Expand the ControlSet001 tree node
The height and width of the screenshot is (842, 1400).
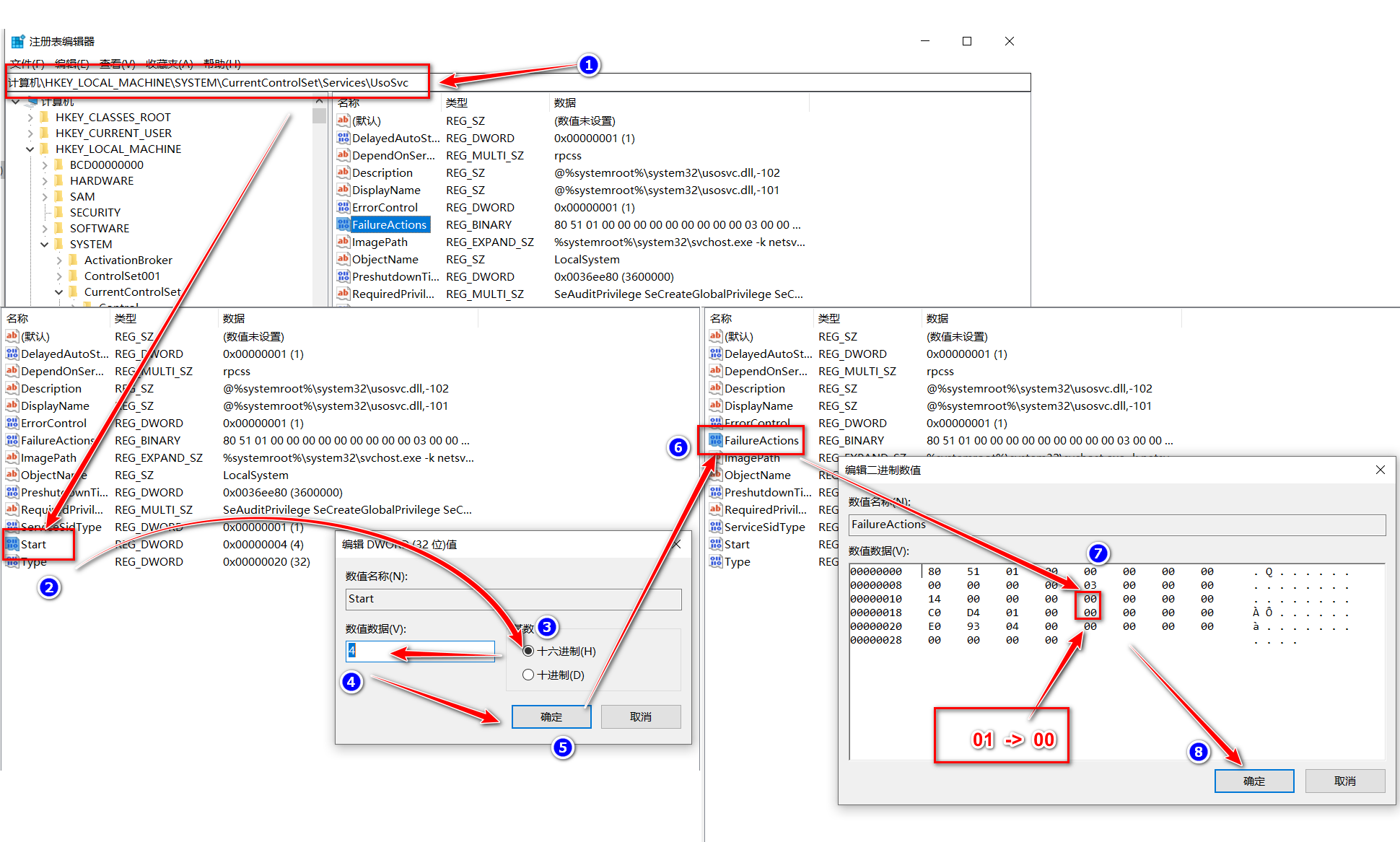tap(59, 276)
